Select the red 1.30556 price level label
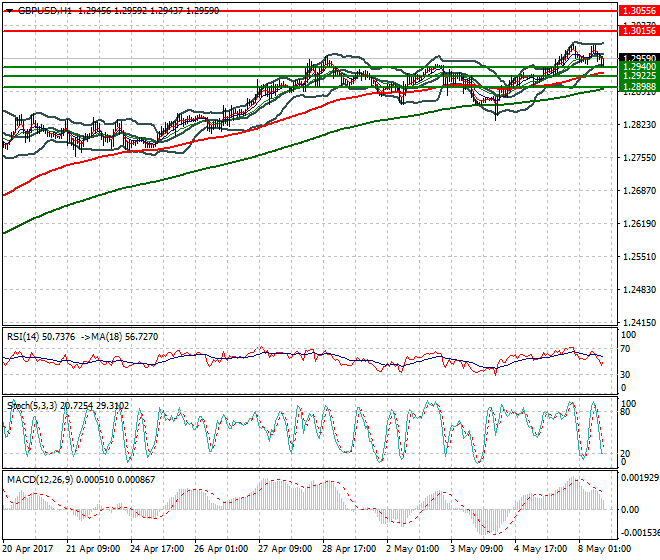Image resolution: width=660 pixels, height=560 pixels. pyautogui.click(x=639, y=11)
